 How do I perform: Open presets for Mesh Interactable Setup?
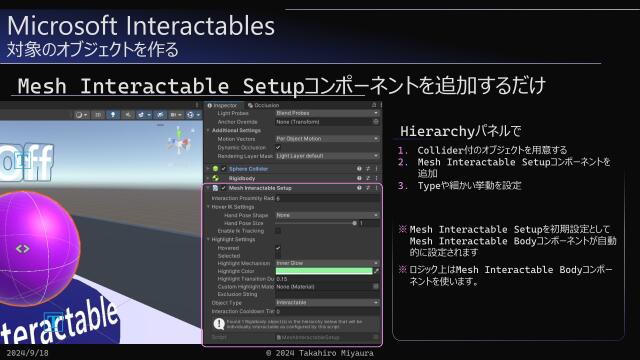click(x=368, y=188)
